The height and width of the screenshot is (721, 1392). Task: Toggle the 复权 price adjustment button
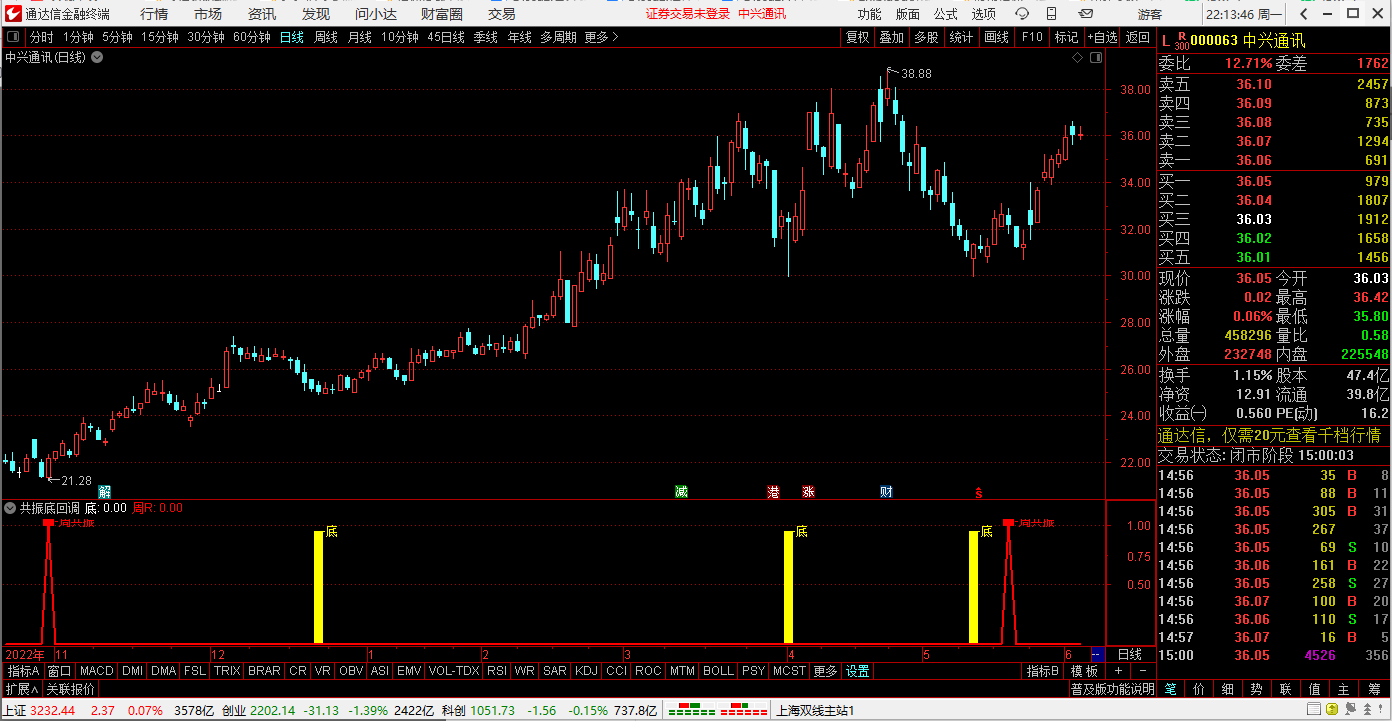click(858, 37)
